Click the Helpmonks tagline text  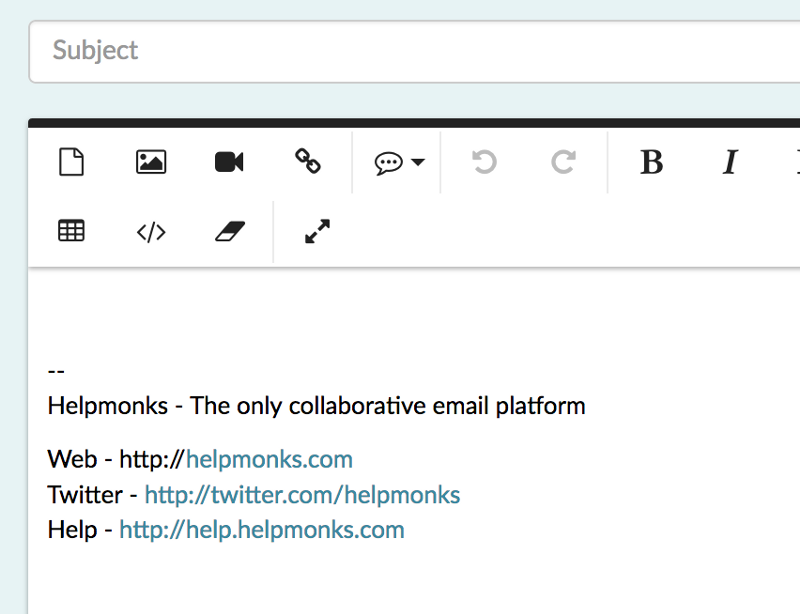[316, 406]
